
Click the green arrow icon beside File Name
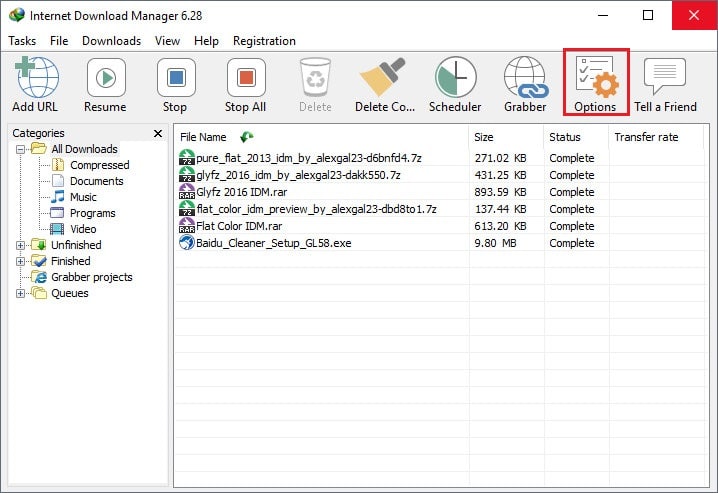click(246, 137)
